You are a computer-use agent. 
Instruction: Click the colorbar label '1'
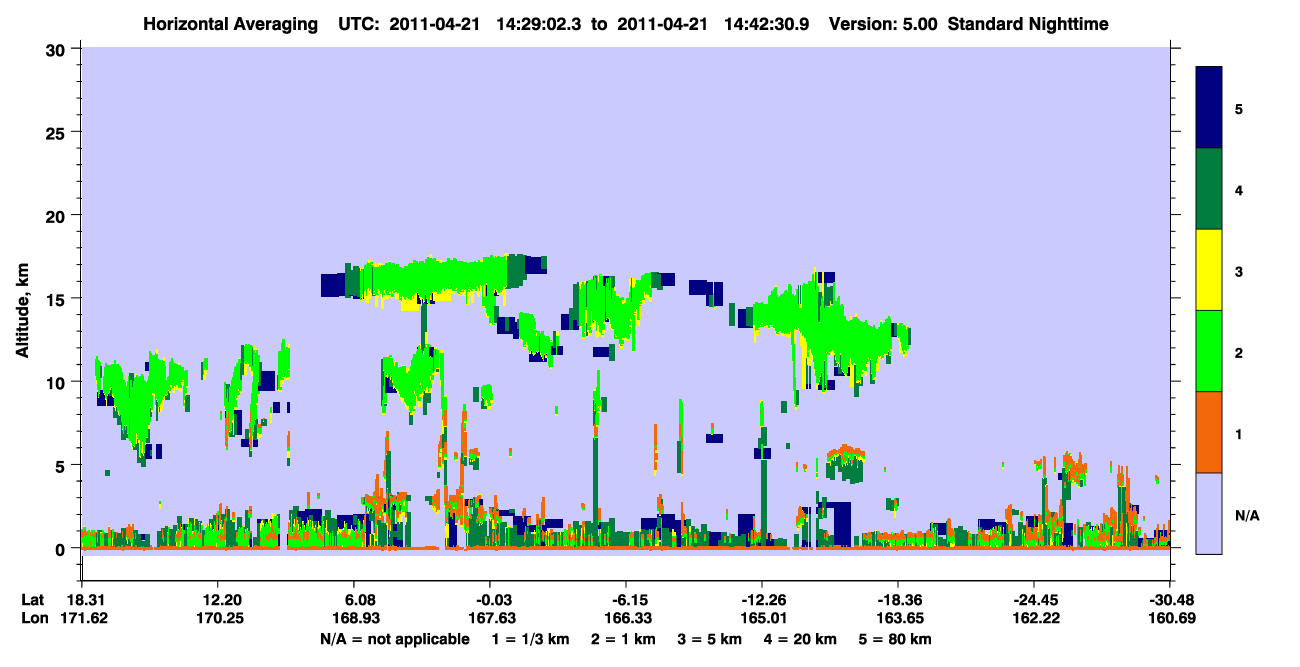pos(1239,434)
